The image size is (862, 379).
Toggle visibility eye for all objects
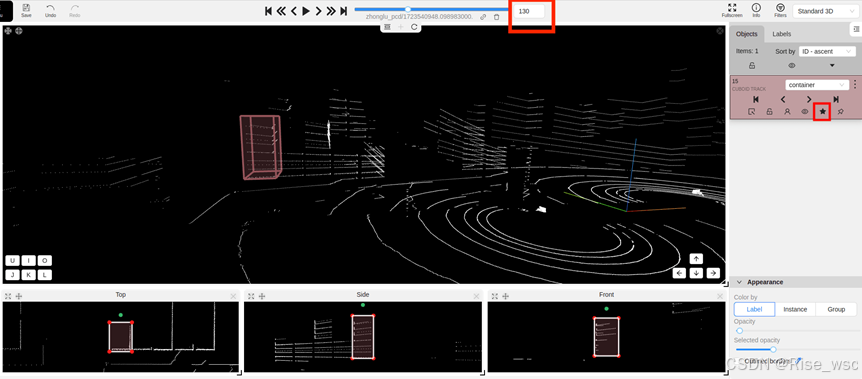click(792, 65)
